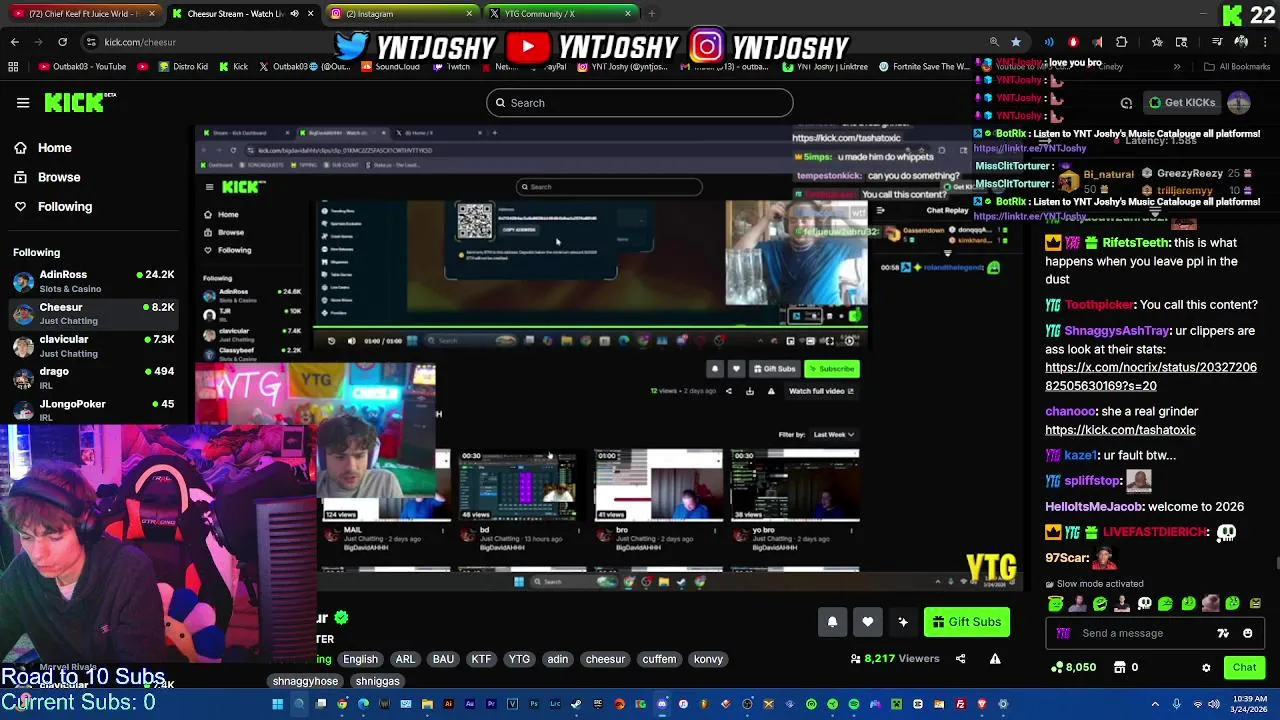
Task: Open the MAIL clip thumbnail
Action: pos(384,485)
